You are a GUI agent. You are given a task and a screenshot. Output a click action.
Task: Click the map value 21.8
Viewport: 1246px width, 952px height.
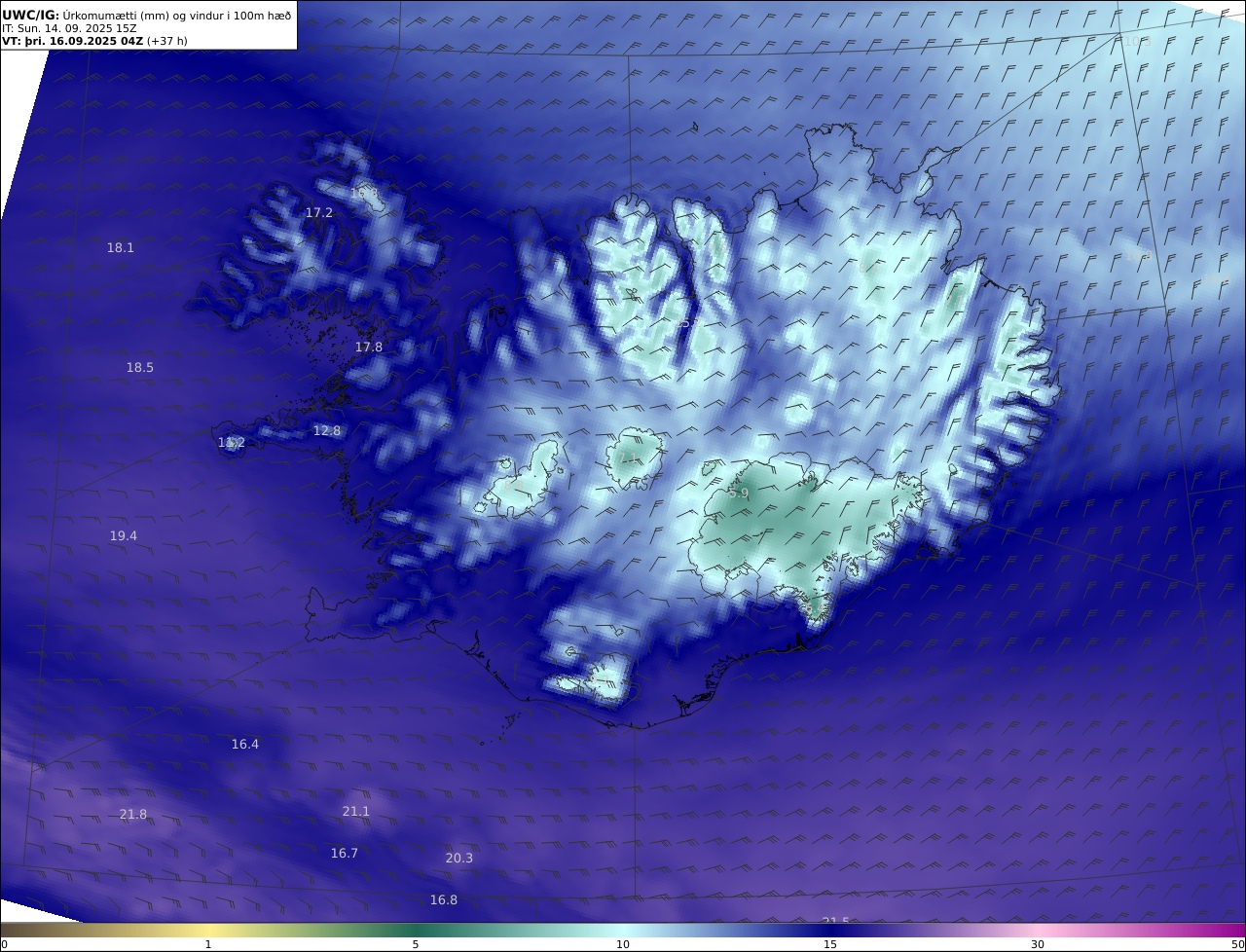pos(133,815)
